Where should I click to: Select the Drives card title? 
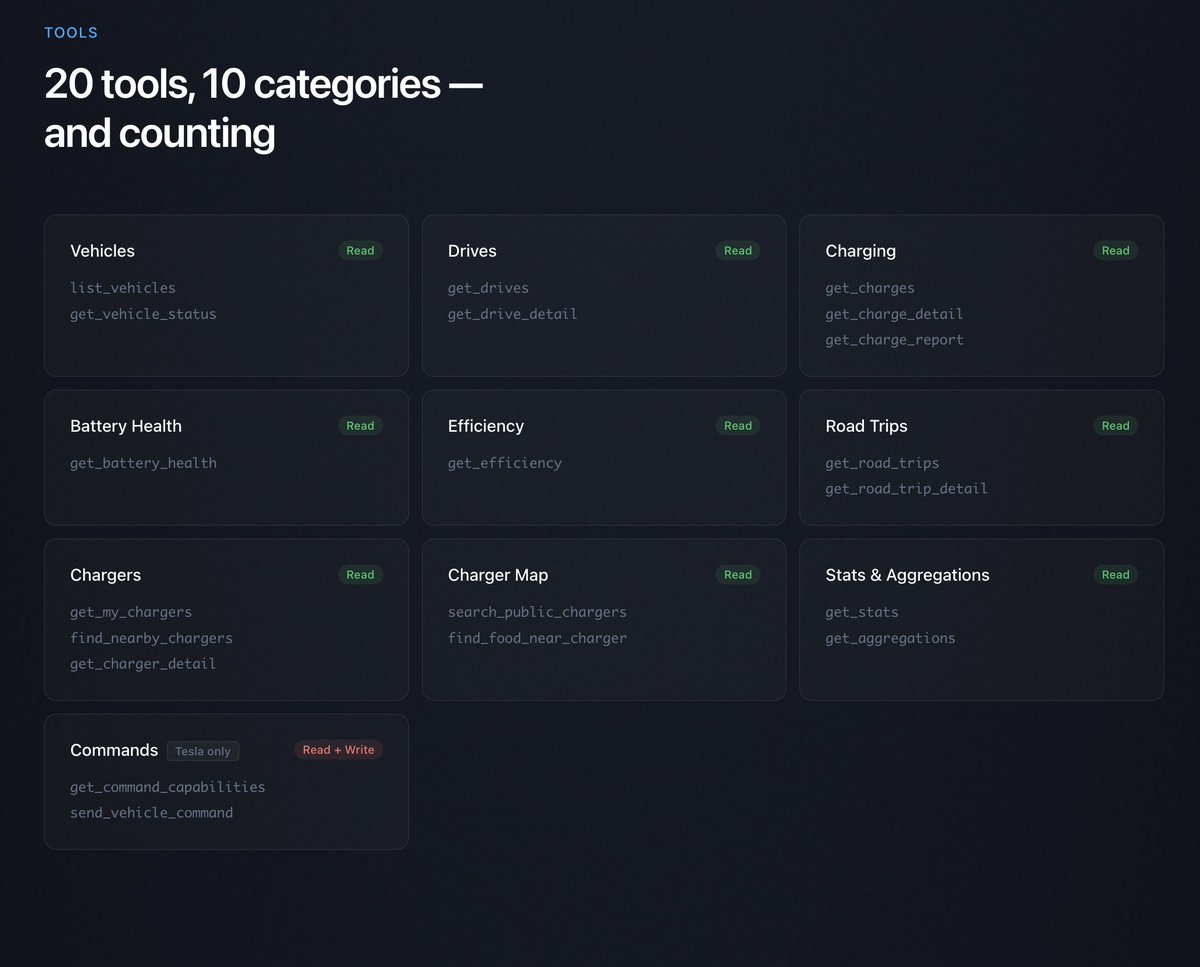click(x=472, y=251)
